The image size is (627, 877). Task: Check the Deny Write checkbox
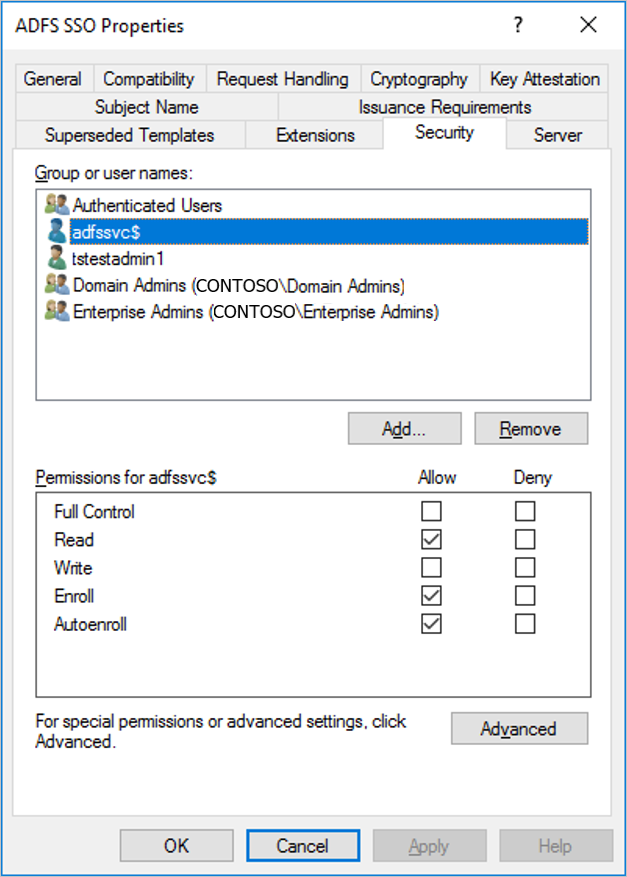[523, 567]
